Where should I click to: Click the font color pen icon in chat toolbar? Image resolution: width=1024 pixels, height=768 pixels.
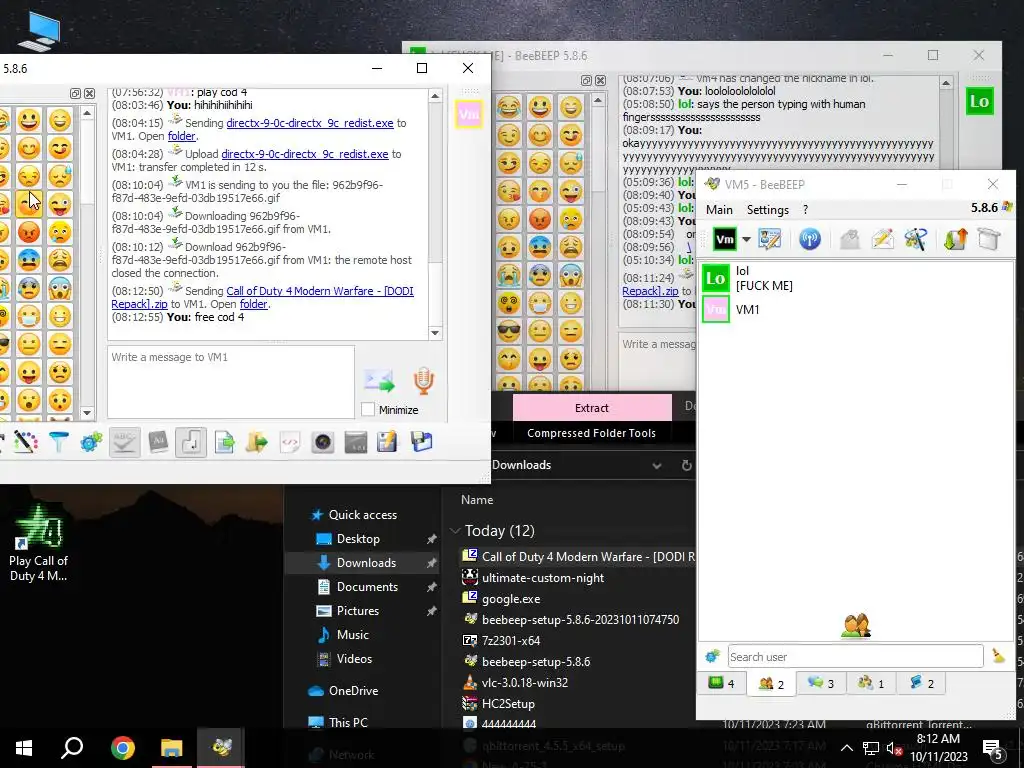click(x=25, y=442)
